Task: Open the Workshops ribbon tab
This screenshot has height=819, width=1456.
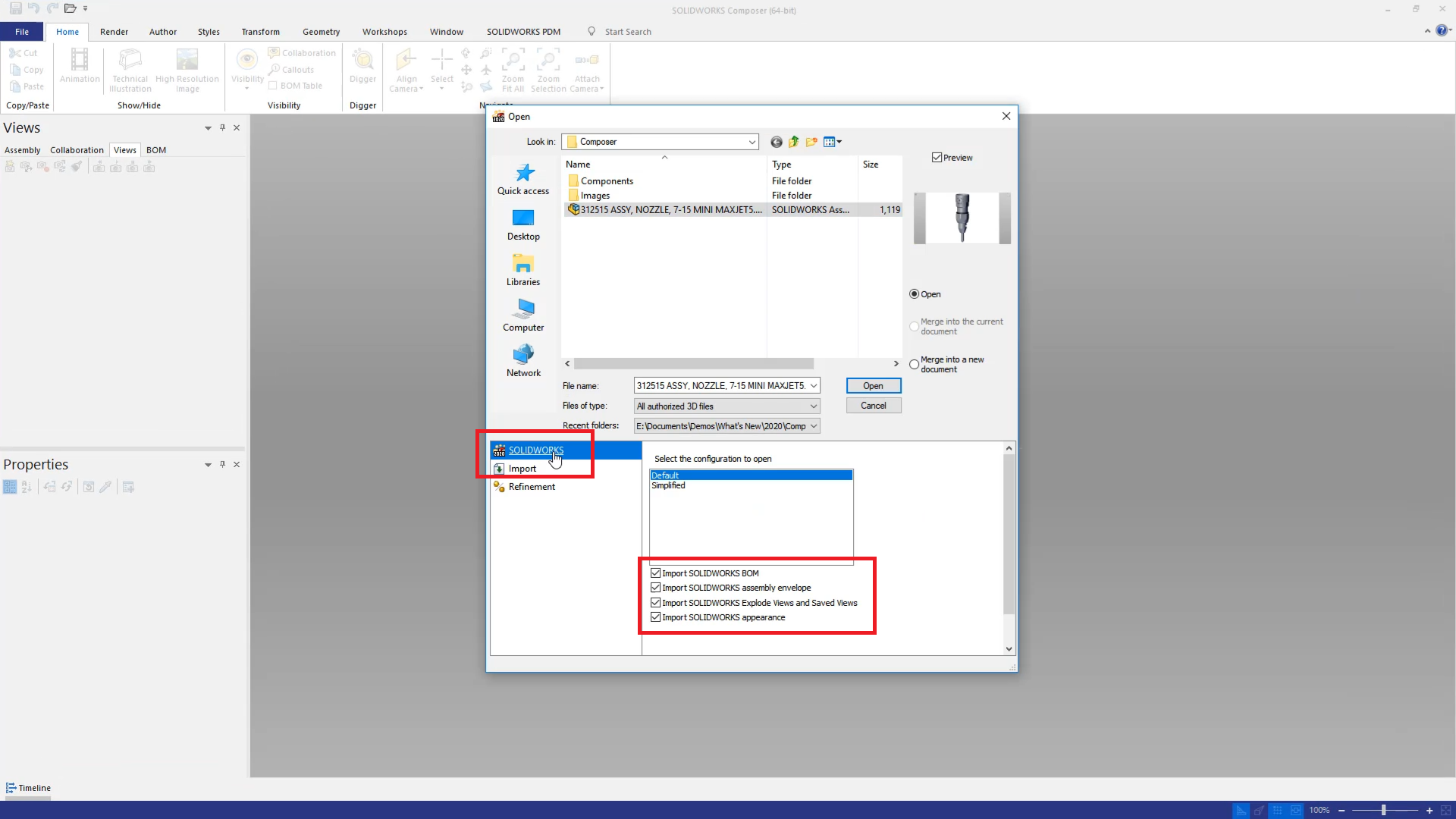Action: [x=384, y=32]
